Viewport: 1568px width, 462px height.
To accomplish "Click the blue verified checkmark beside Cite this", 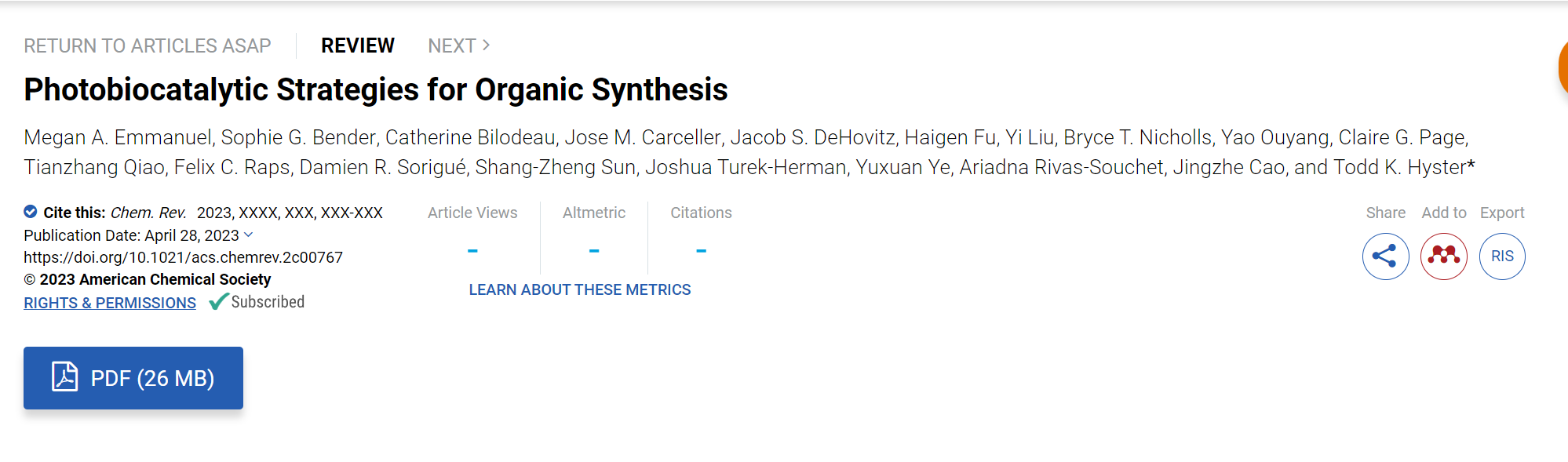I will 31,212.
